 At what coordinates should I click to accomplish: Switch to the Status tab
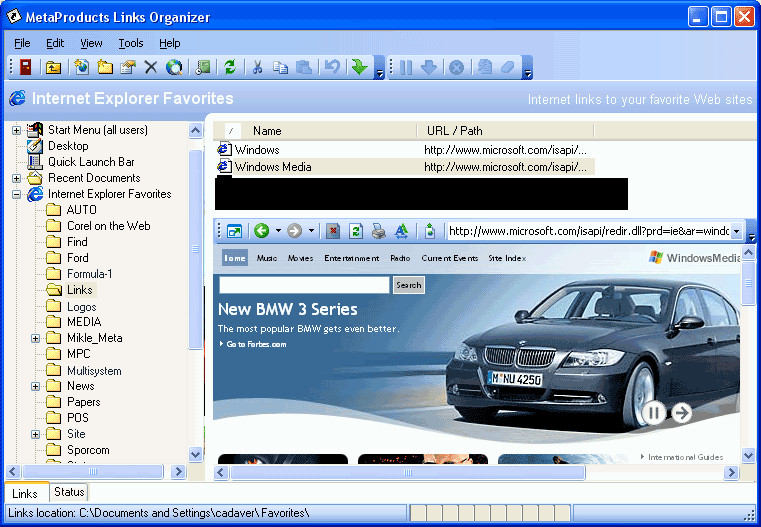click(69, 492)
